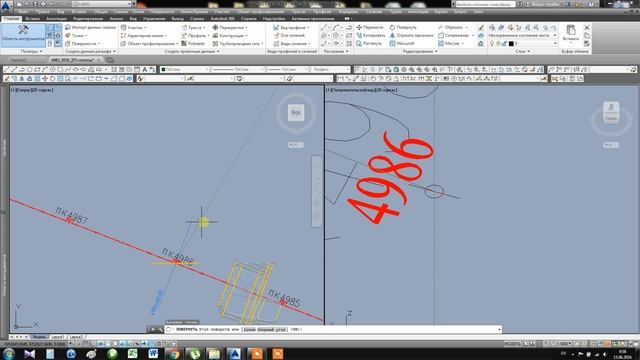The image size is (640, 360).
Task: Expand the Слои panel title
Action: [x=522, y=51]
